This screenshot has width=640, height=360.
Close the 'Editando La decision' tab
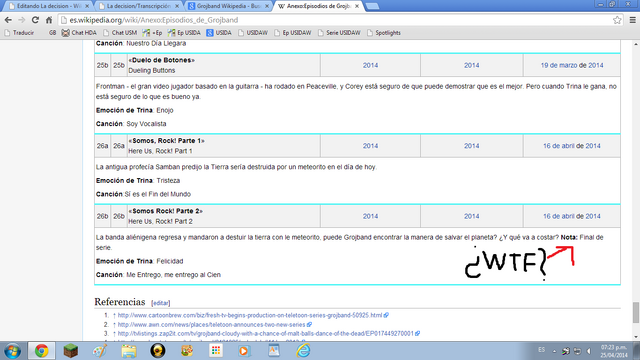87,6
